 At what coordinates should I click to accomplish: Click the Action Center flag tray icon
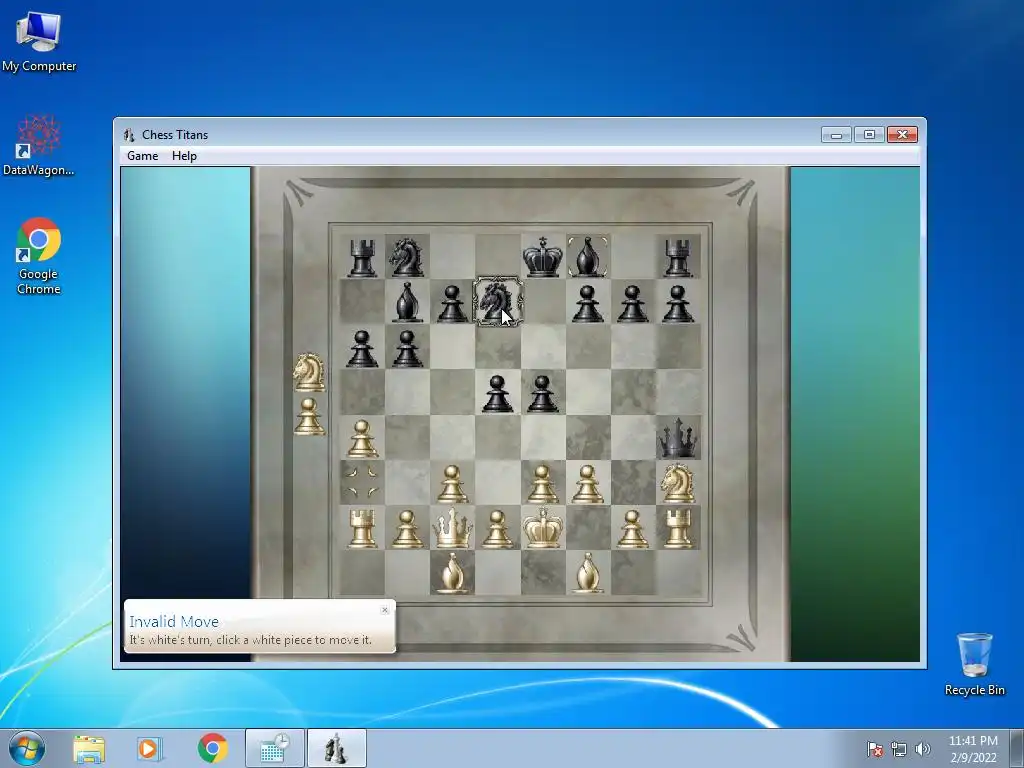pyautogui.click(x=875, y=749)
